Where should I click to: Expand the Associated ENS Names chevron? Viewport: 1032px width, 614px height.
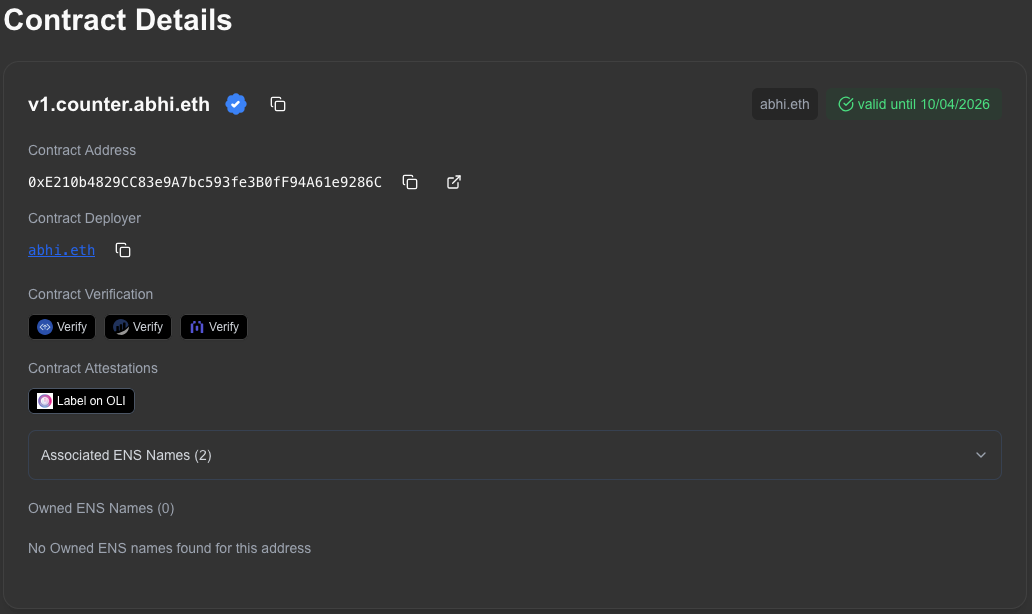[x=981, y=455]
